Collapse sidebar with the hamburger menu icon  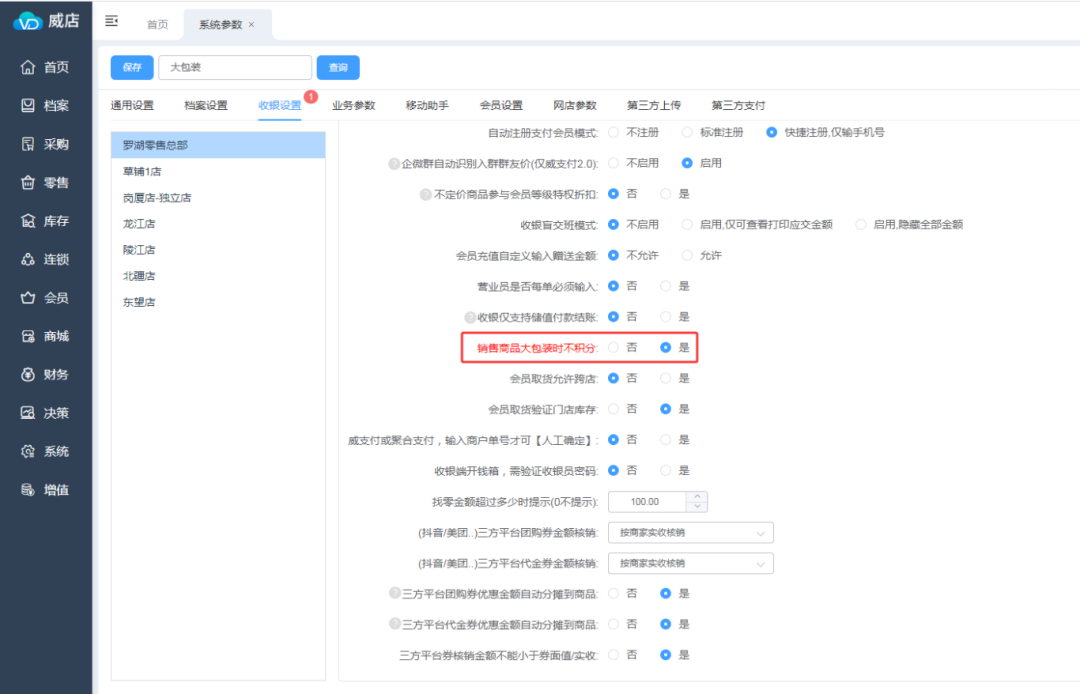[x=111, y=21]
